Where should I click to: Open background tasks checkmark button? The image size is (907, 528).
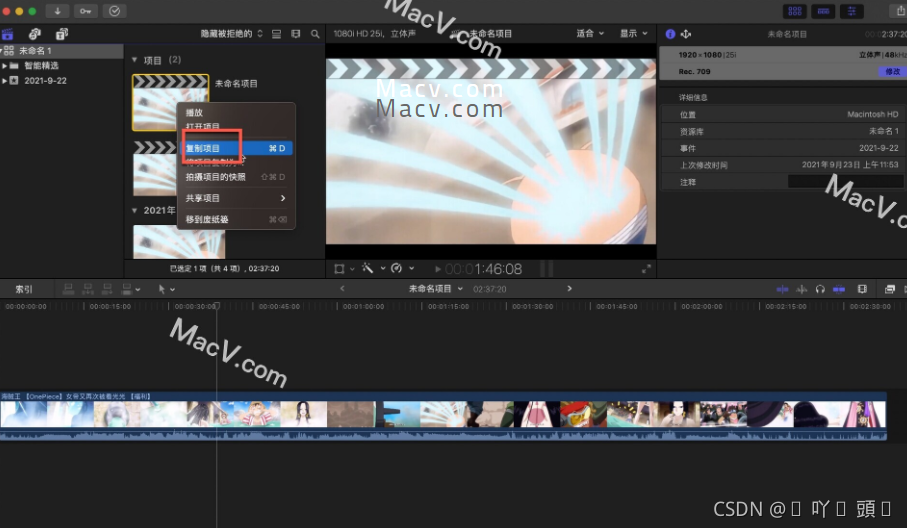(114, 11)
